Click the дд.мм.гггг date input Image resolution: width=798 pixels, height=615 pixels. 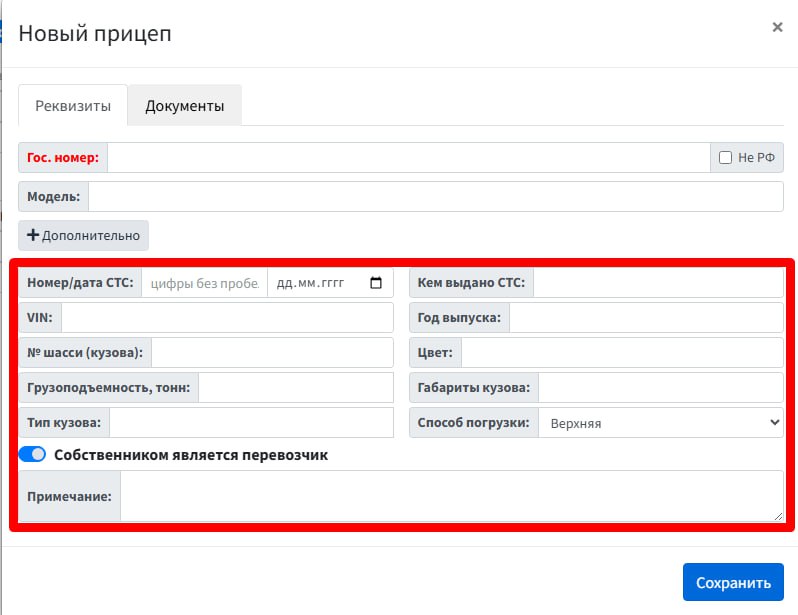pyautogui.click(x=330, y=283)
